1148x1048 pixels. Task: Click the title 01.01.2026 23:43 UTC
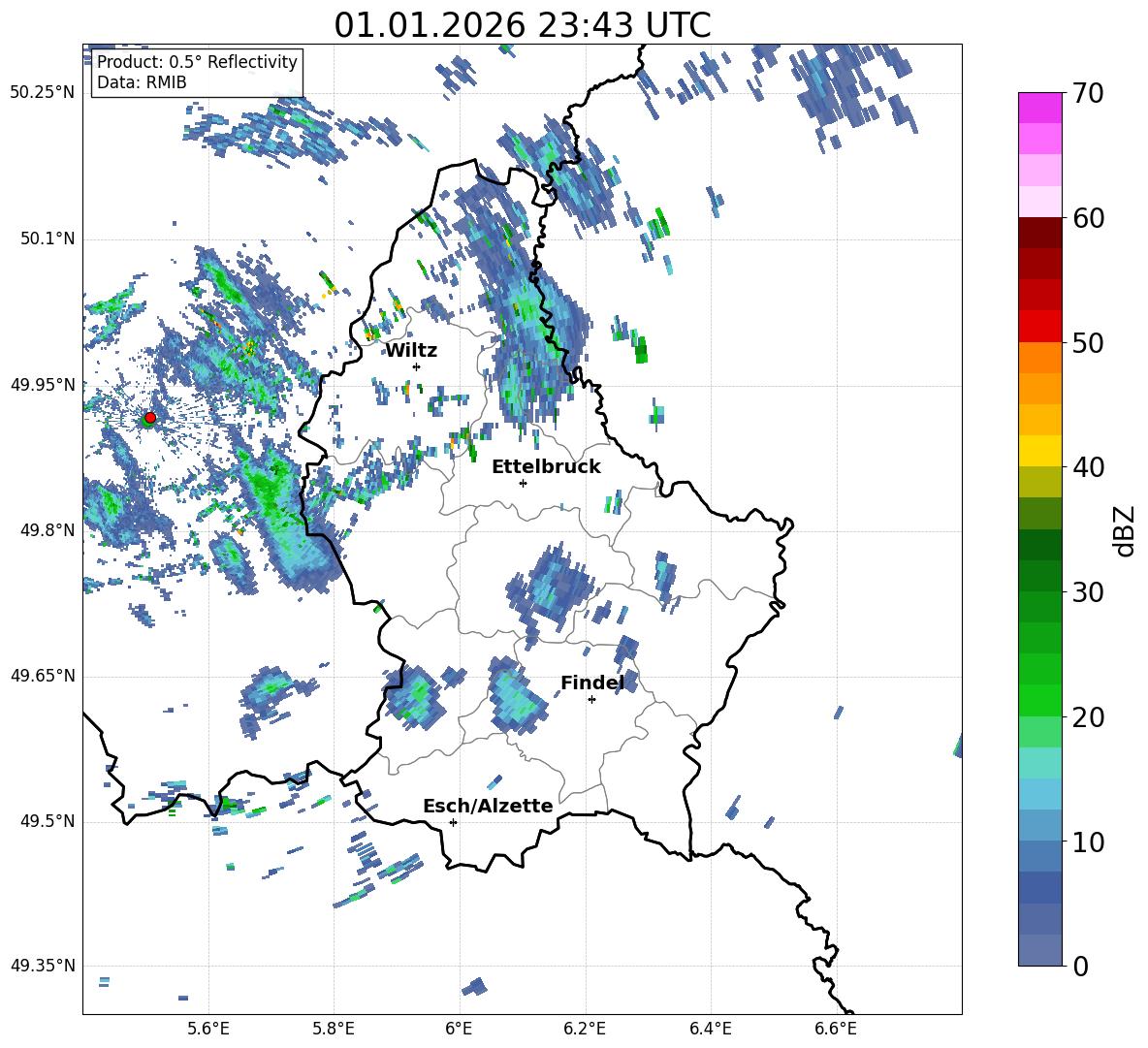[x=523, y=25]
